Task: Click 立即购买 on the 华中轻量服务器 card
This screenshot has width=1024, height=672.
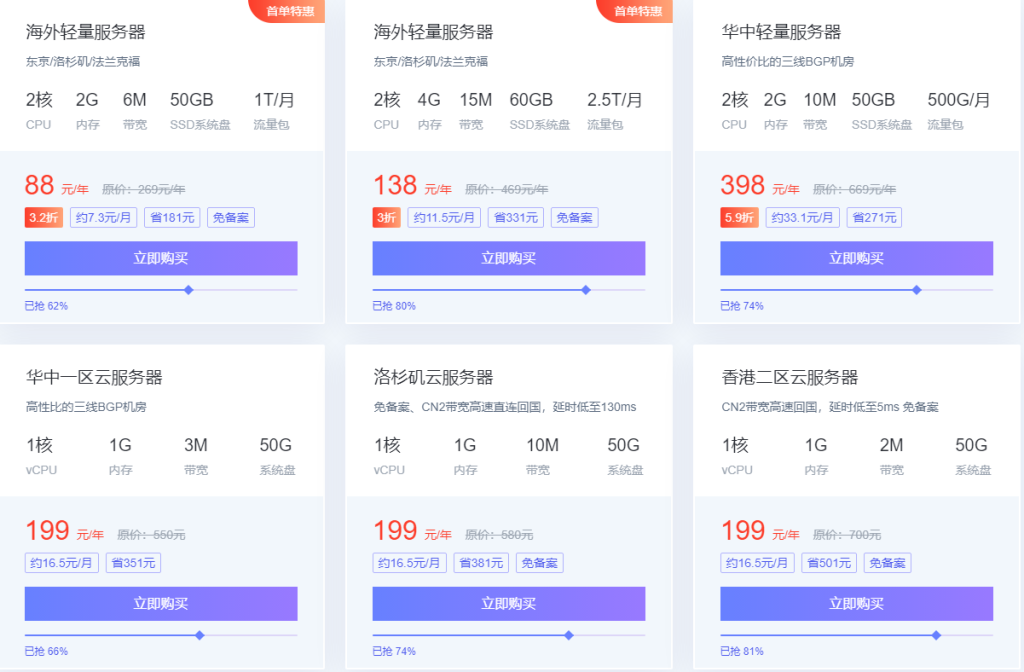Action: [856, 258]
